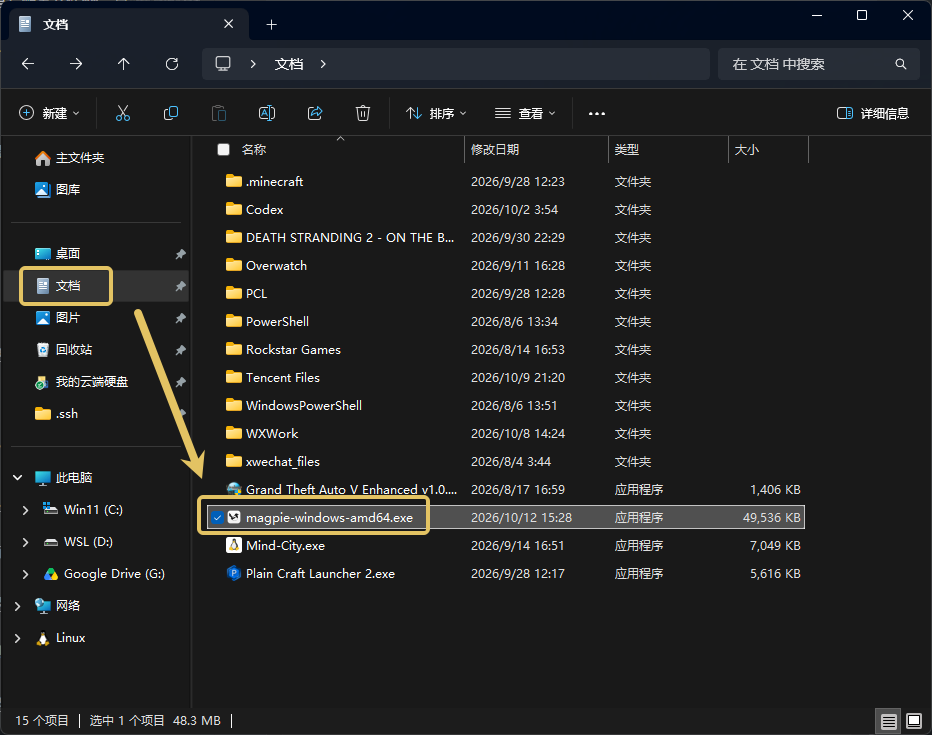Toggle the select-all checkbox beside 名称
Image resolution: width=932 pixels, height=735 pixels.
(223, 149)
